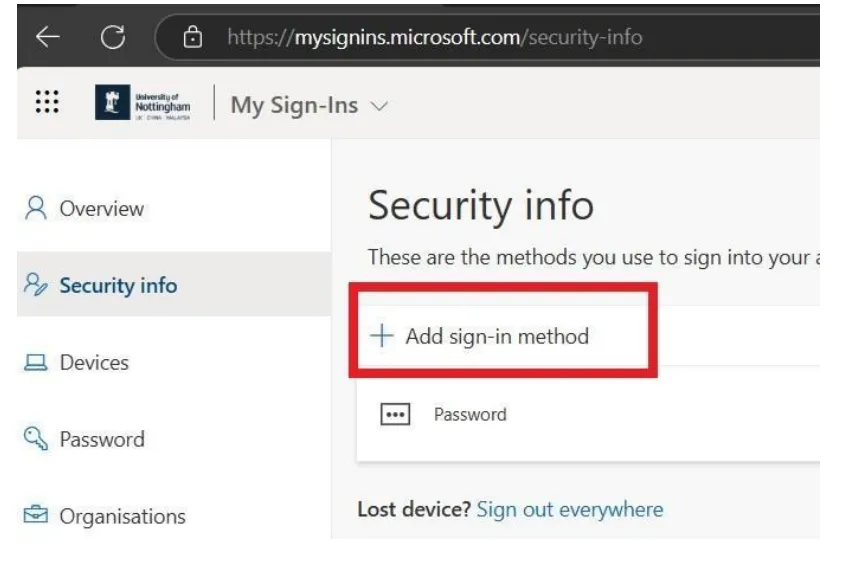Click the Devices laptop icon in sidebar
842x568 pixels.
[x=35, y=362]
